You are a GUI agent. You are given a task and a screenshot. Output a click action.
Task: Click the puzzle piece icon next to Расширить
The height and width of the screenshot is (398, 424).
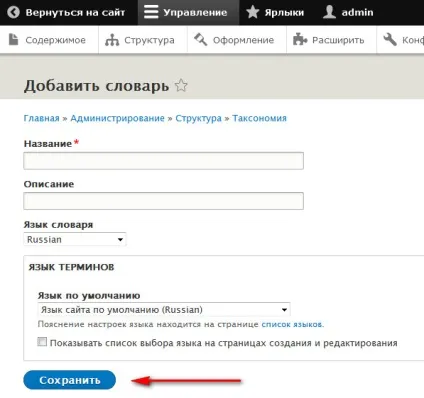300,40
